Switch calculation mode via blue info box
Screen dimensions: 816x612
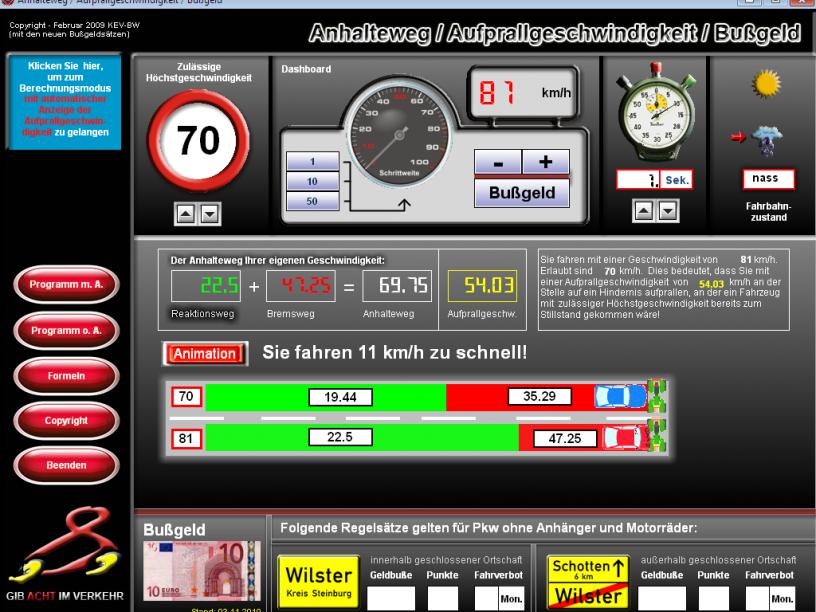tap(65, 100)
